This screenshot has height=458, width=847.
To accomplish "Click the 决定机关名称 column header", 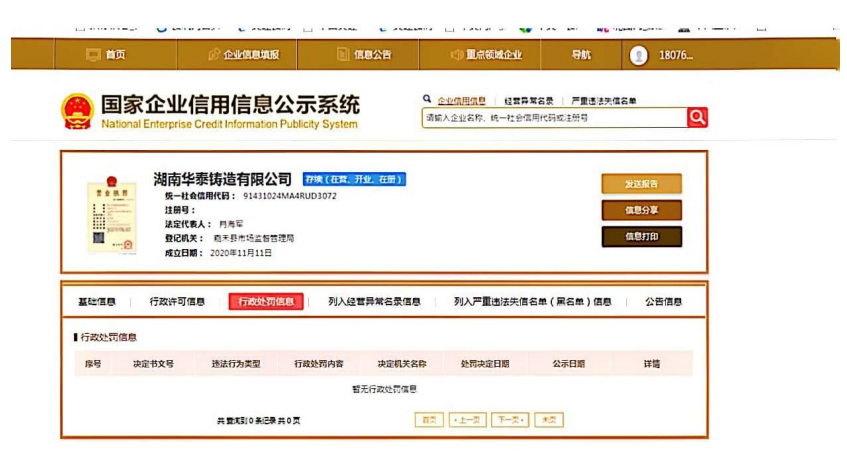I will (x=402, y=364).
